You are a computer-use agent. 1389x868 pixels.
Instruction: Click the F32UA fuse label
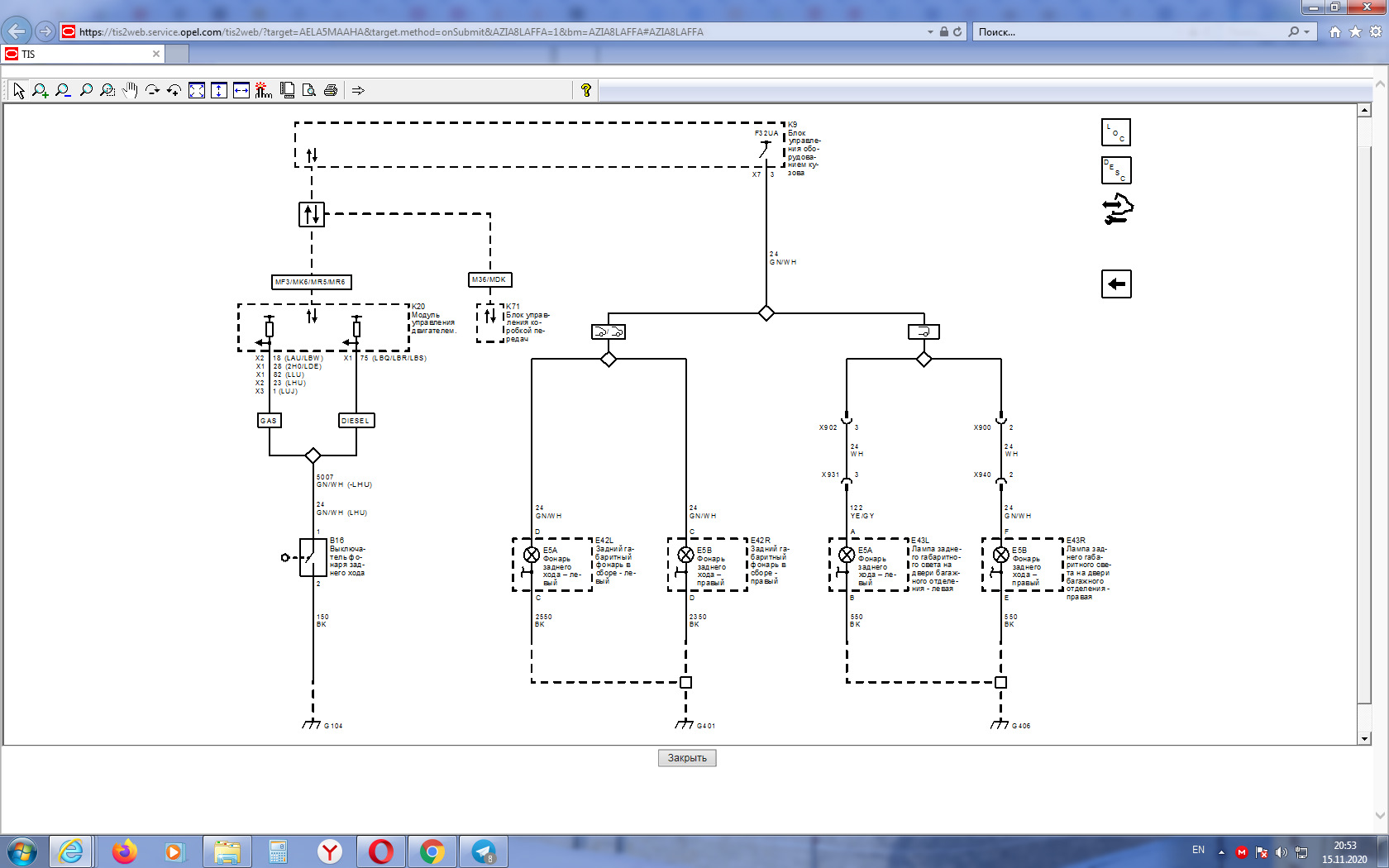pyautogui.click(x=766, y=133)
